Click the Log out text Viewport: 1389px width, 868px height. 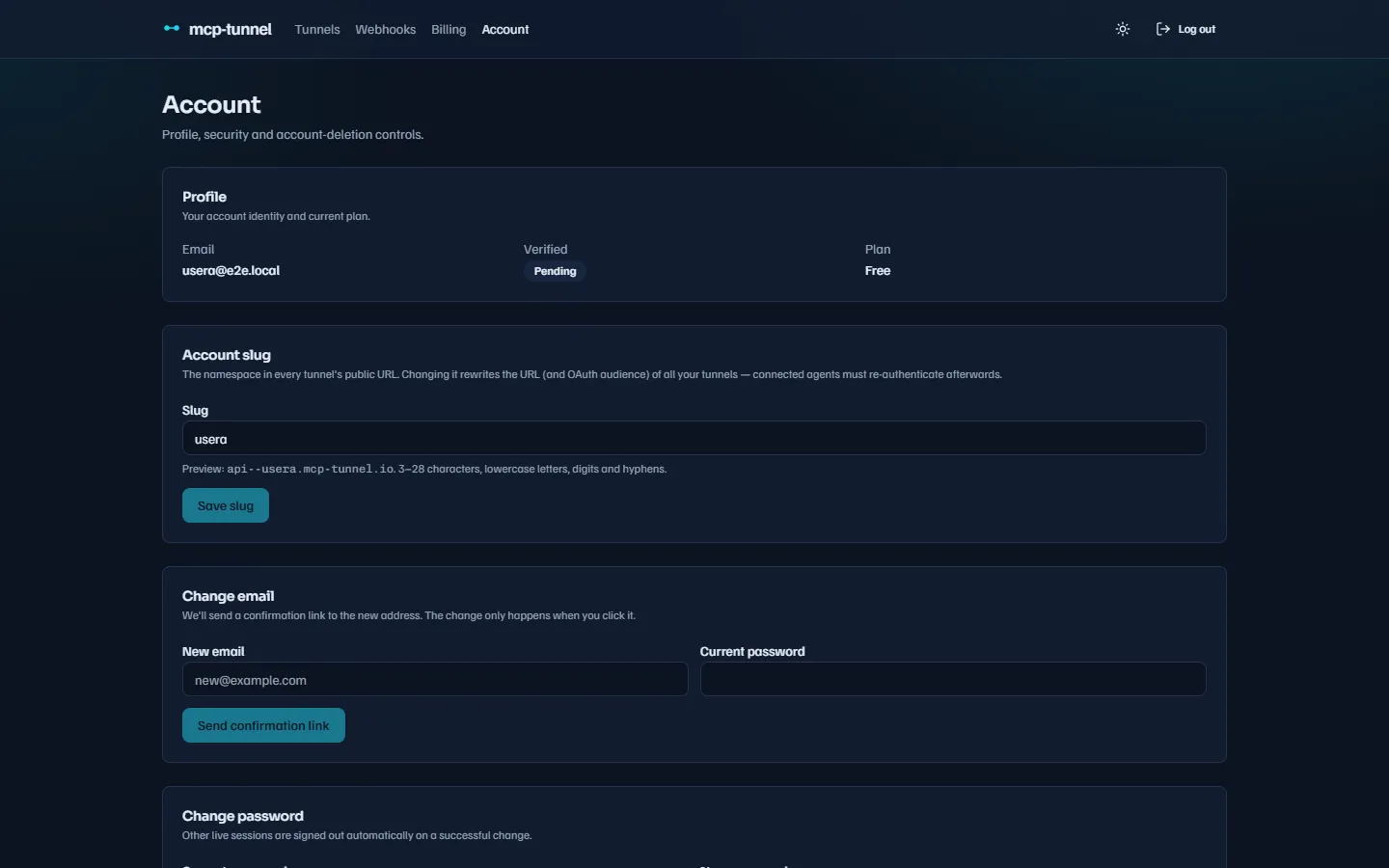pos(1197,30)
